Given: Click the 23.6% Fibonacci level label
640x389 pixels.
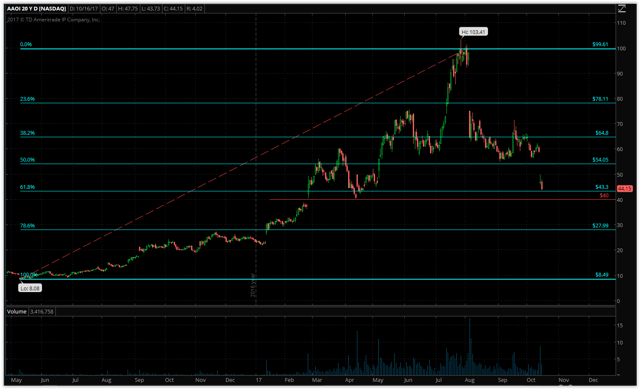Looking at the screenshot, I should pyautogui.click(x=27, y=99).
